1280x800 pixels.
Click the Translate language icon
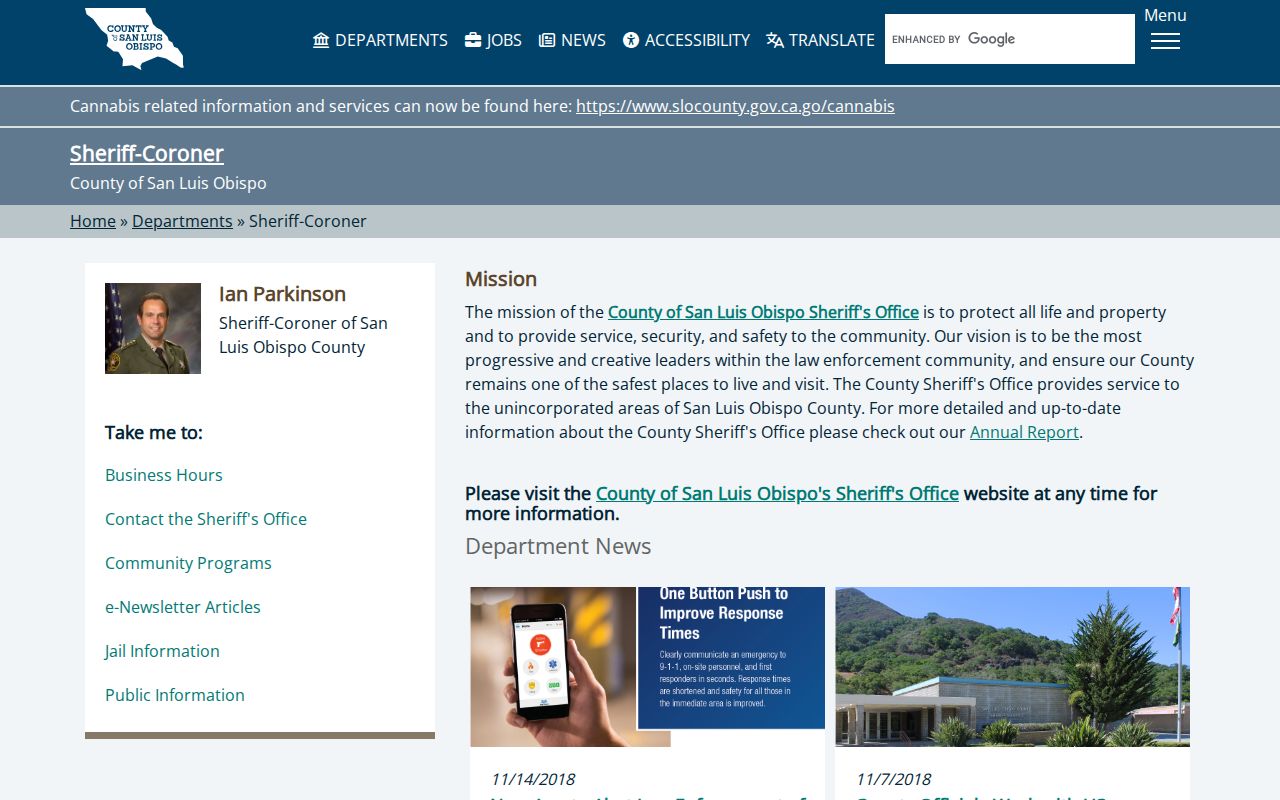pyautogui.click(x=775, y=40)
